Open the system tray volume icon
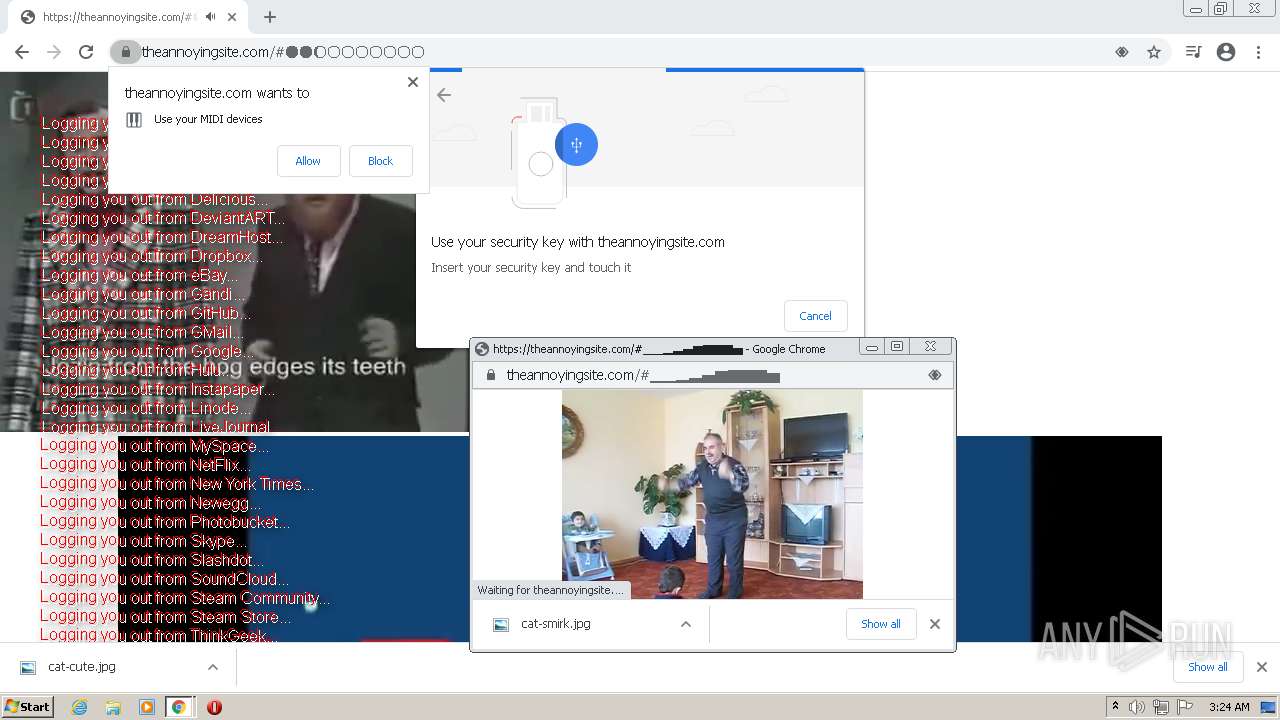The image size is (1280, 720). click(x=1137, y=707)
